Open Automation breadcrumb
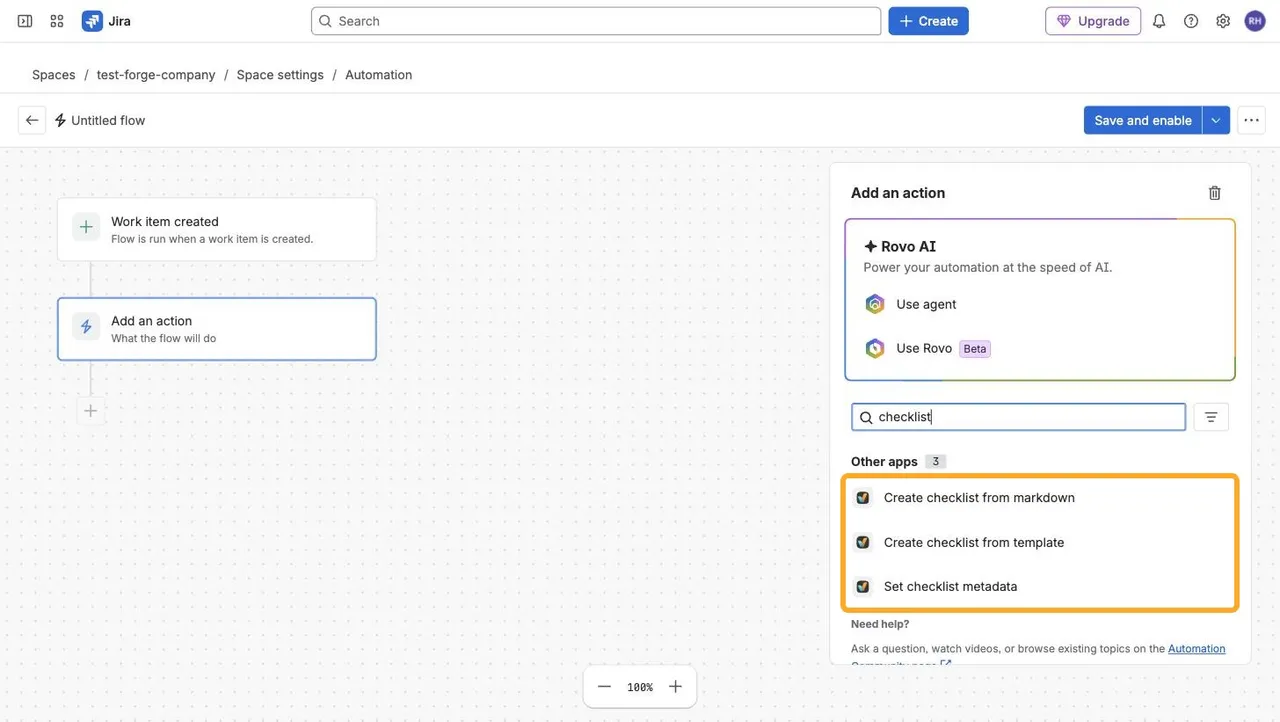The width and height of the screenshot is (1280, 722). point(378,75)
